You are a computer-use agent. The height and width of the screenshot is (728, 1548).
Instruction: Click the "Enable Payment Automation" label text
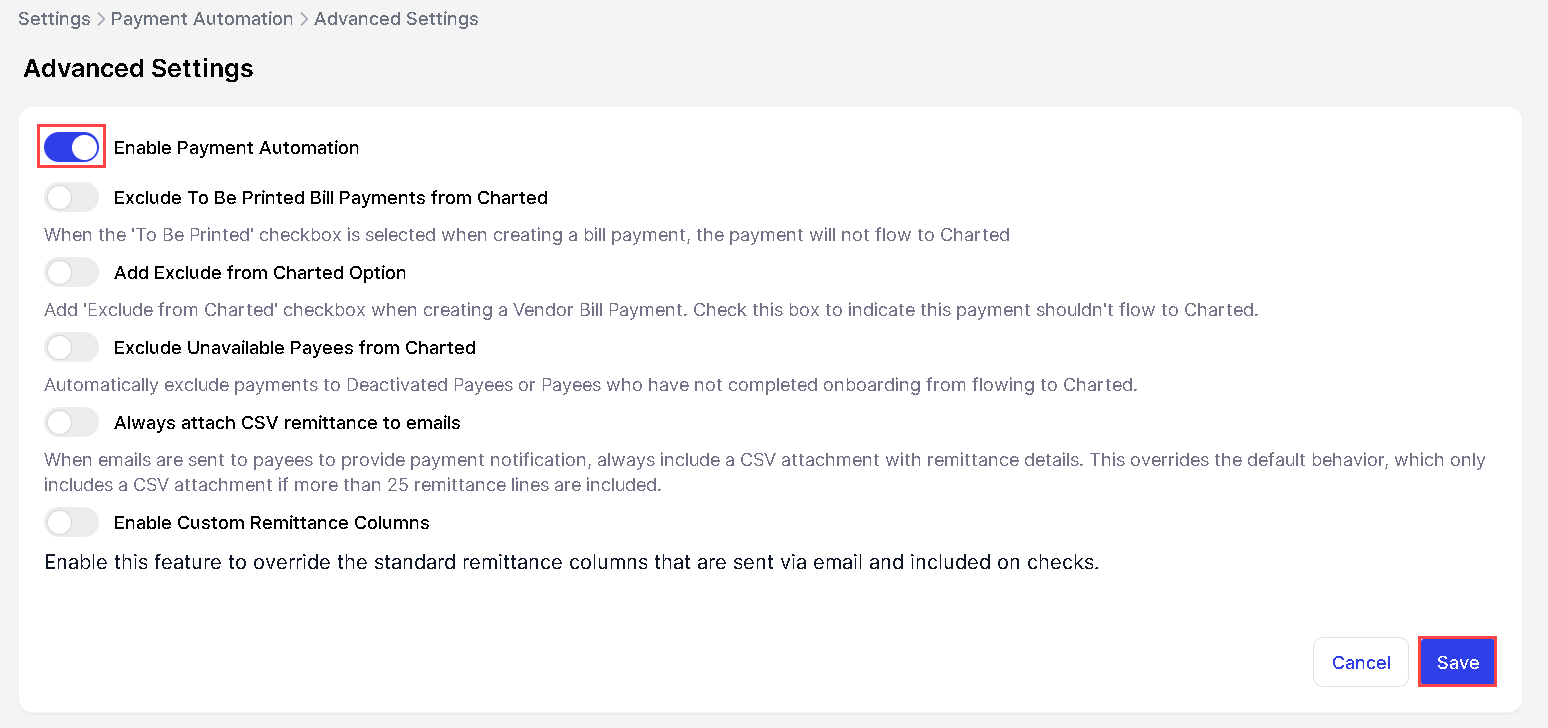click(236, 148)
